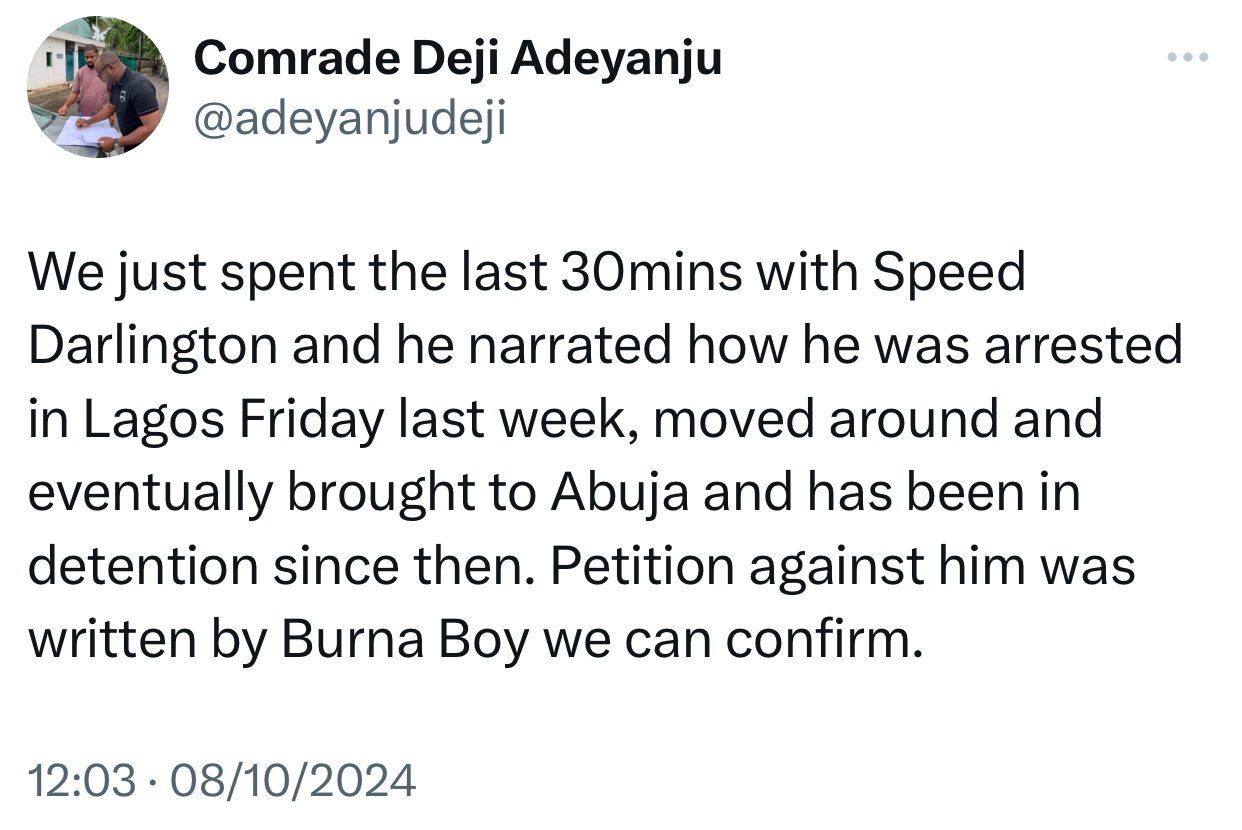Open Comrade Deji Adeyanju's profile via his name

click(x=460, y=58)
